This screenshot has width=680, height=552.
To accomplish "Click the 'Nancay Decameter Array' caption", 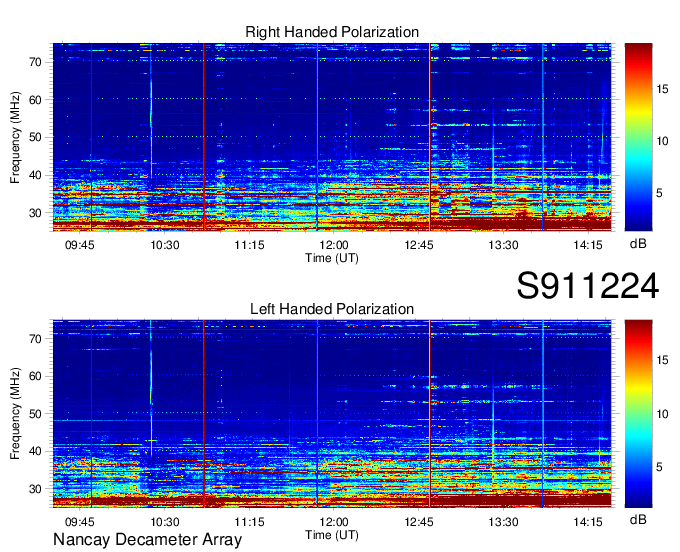I will 147,539.
